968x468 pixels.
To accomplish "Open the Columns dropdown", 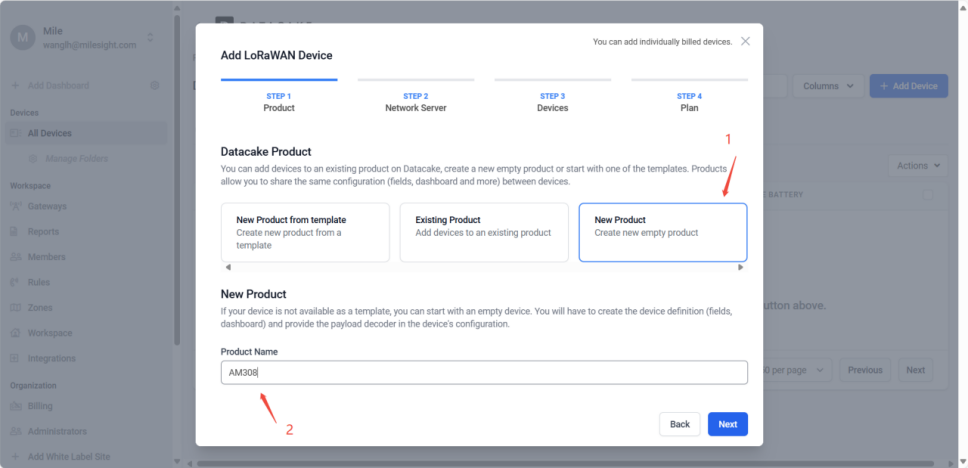I will pyautogui.click(x=828, y=86).
